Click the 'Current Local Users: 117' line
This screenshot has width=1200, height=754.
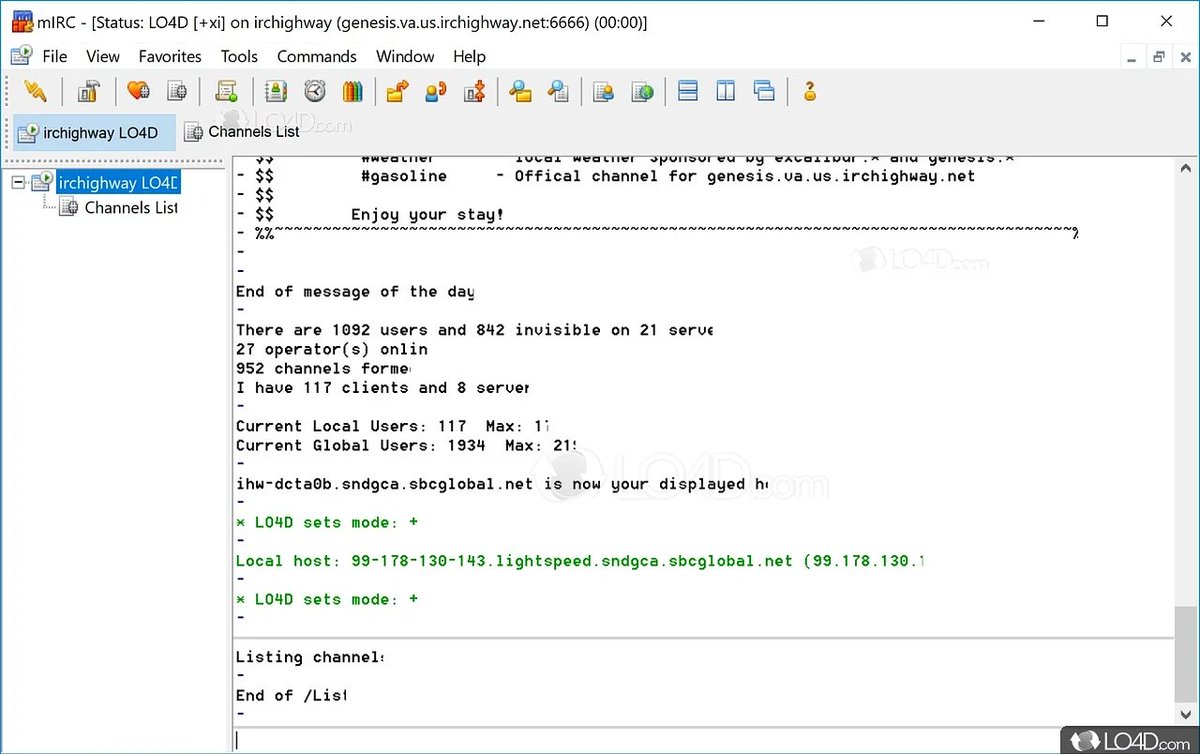tap(393, 426)
